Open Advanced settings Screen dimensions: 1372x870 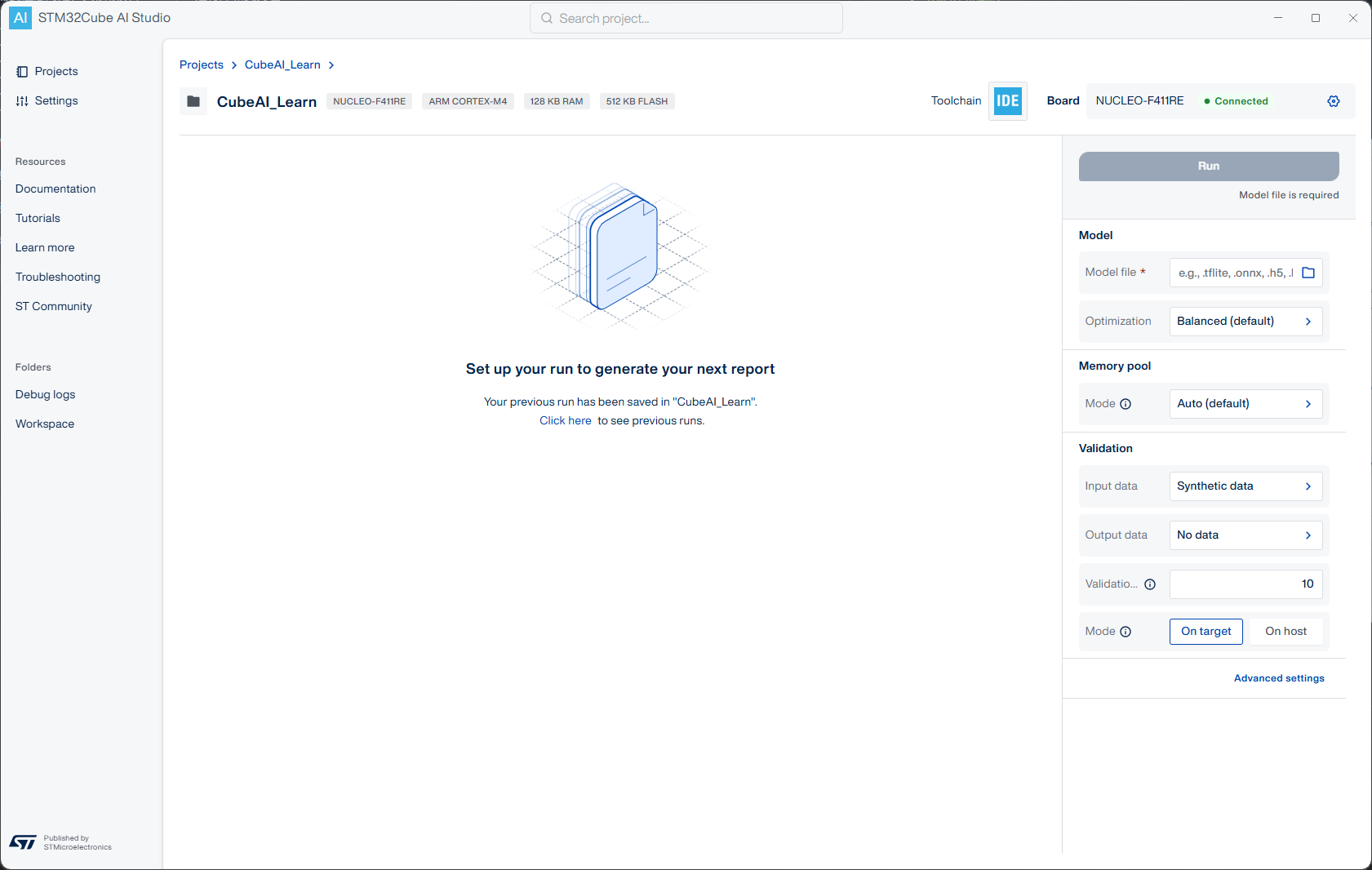[x=1279, y=679]
